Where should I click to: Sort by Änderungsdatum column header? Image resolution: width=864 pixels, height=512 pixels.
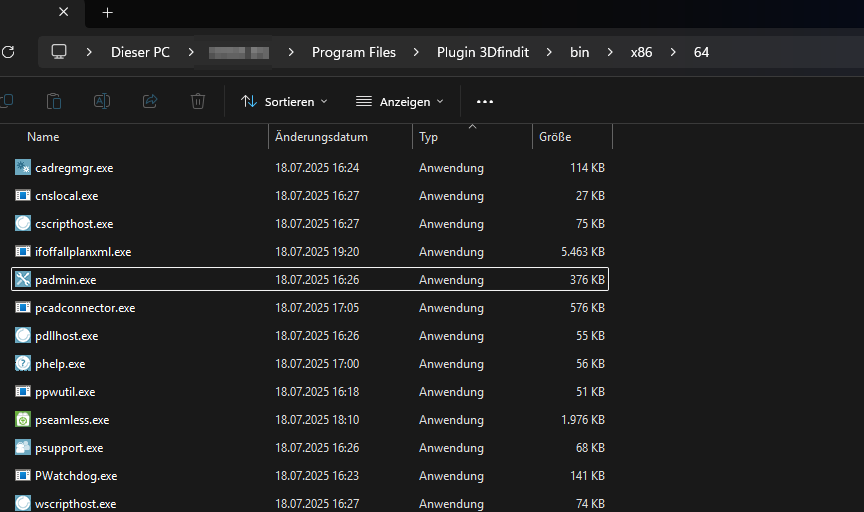[x=321, y=137]
